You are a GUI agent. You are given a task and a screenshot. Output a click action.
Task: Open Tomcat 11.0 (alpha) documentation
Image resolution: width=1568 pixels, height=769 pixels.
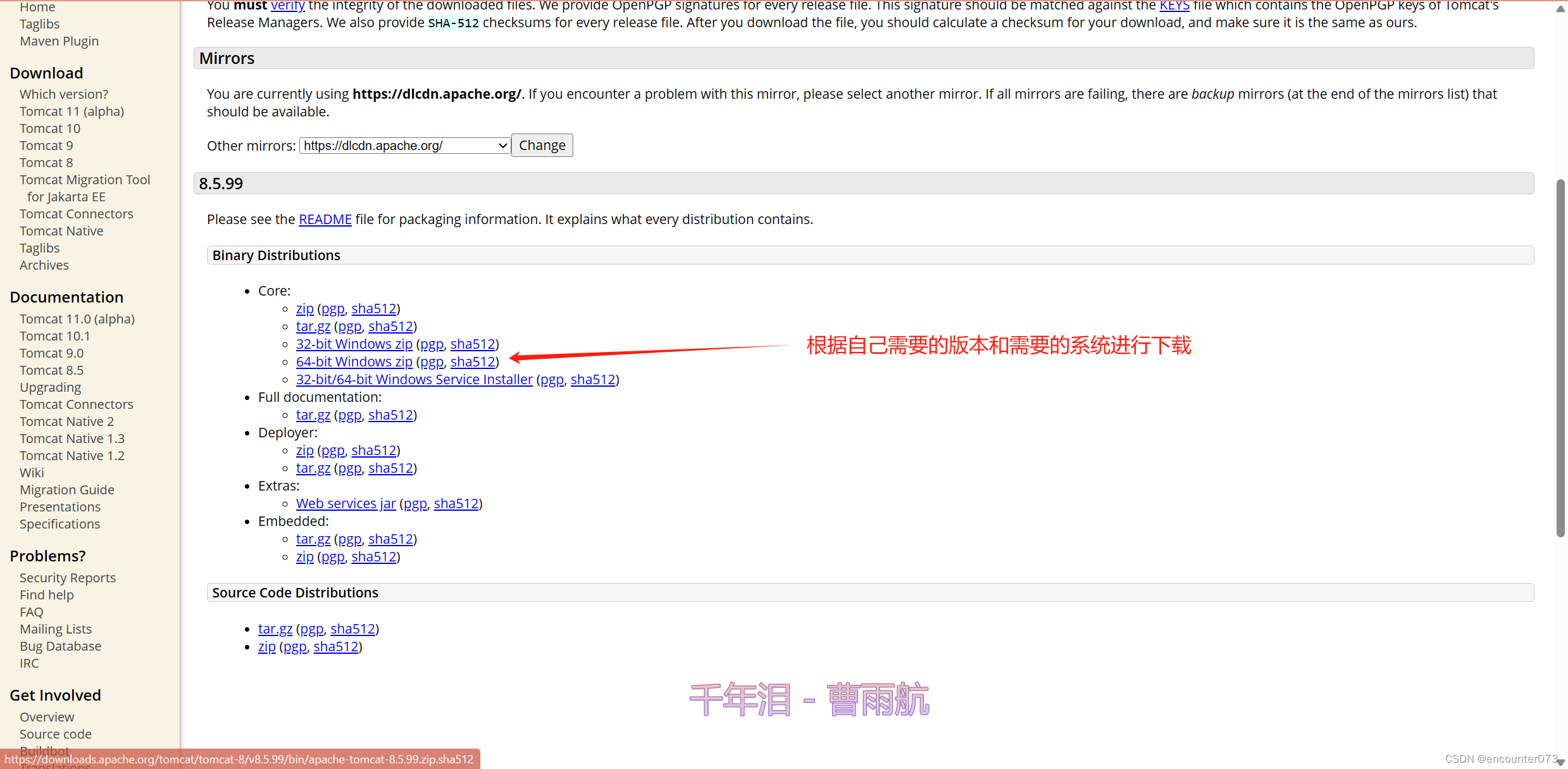(x=77, y=319)
